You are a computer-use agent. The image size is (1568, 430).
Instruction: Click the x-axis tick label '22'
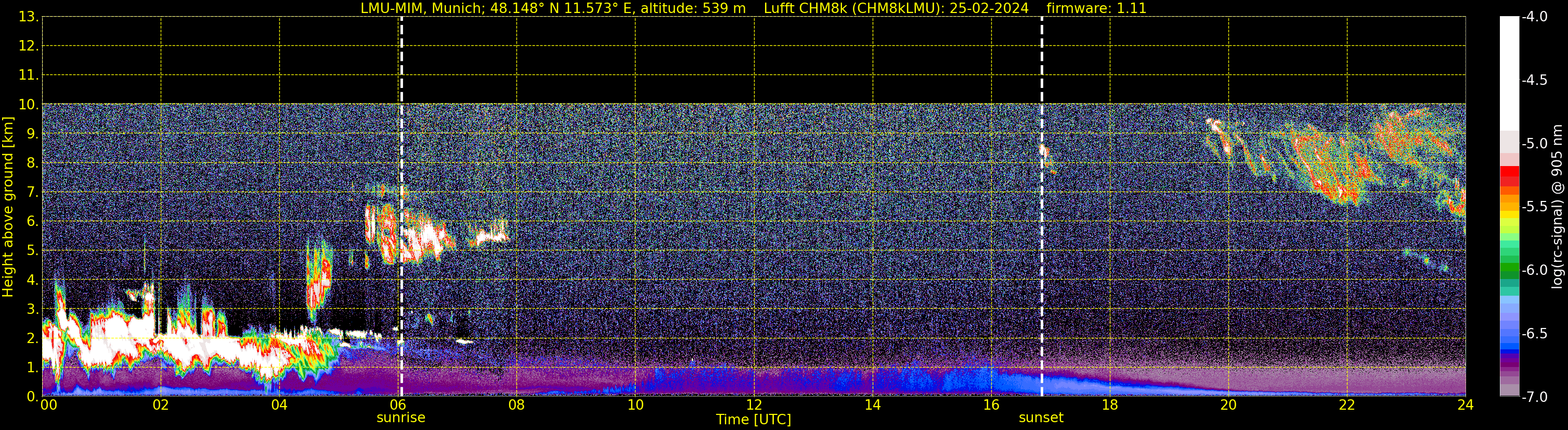pyautogui.click(x=1347, y=405)
